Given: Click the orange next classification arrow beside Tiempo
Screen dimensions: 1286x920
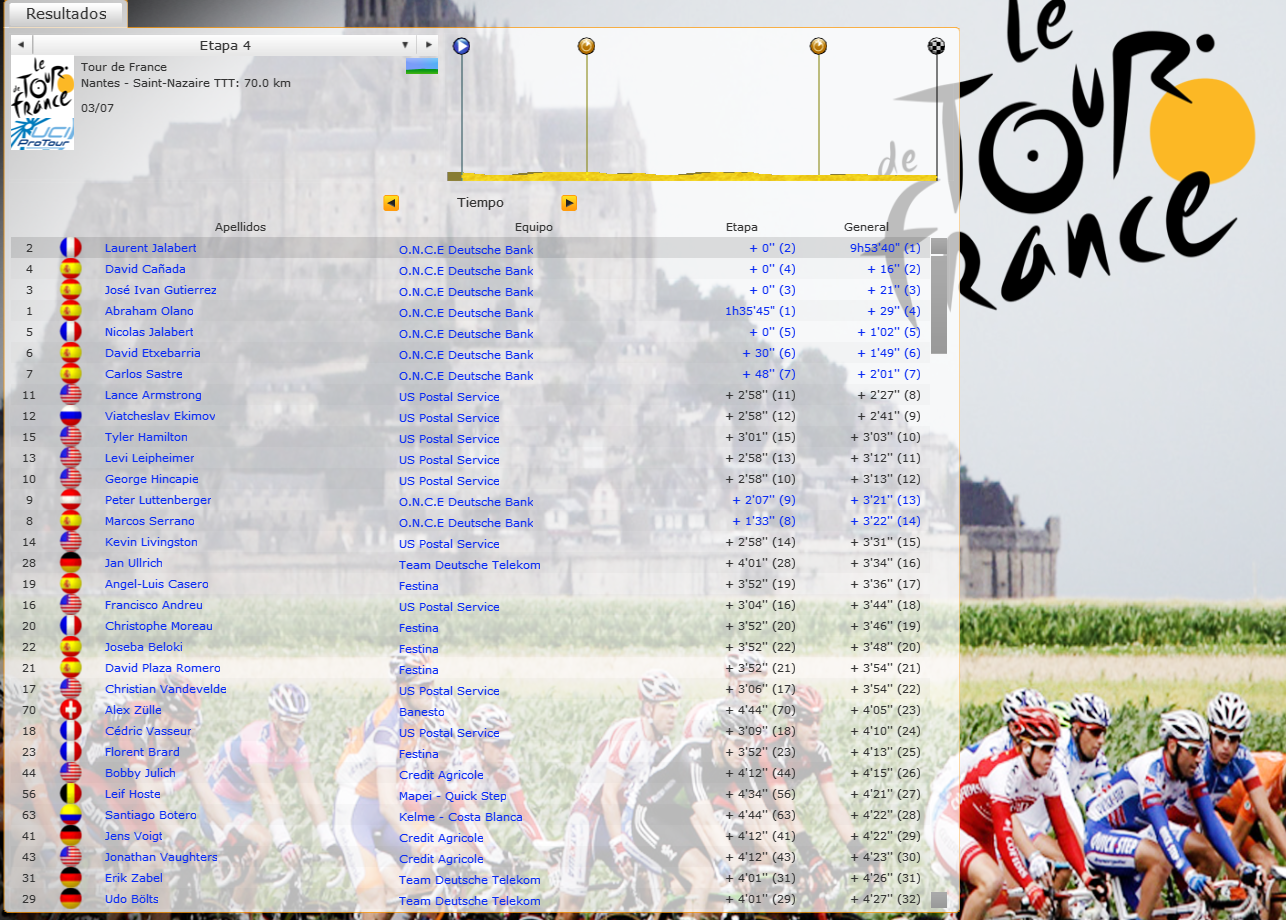Looking at the screenshot, I should (x=569, y=203).
